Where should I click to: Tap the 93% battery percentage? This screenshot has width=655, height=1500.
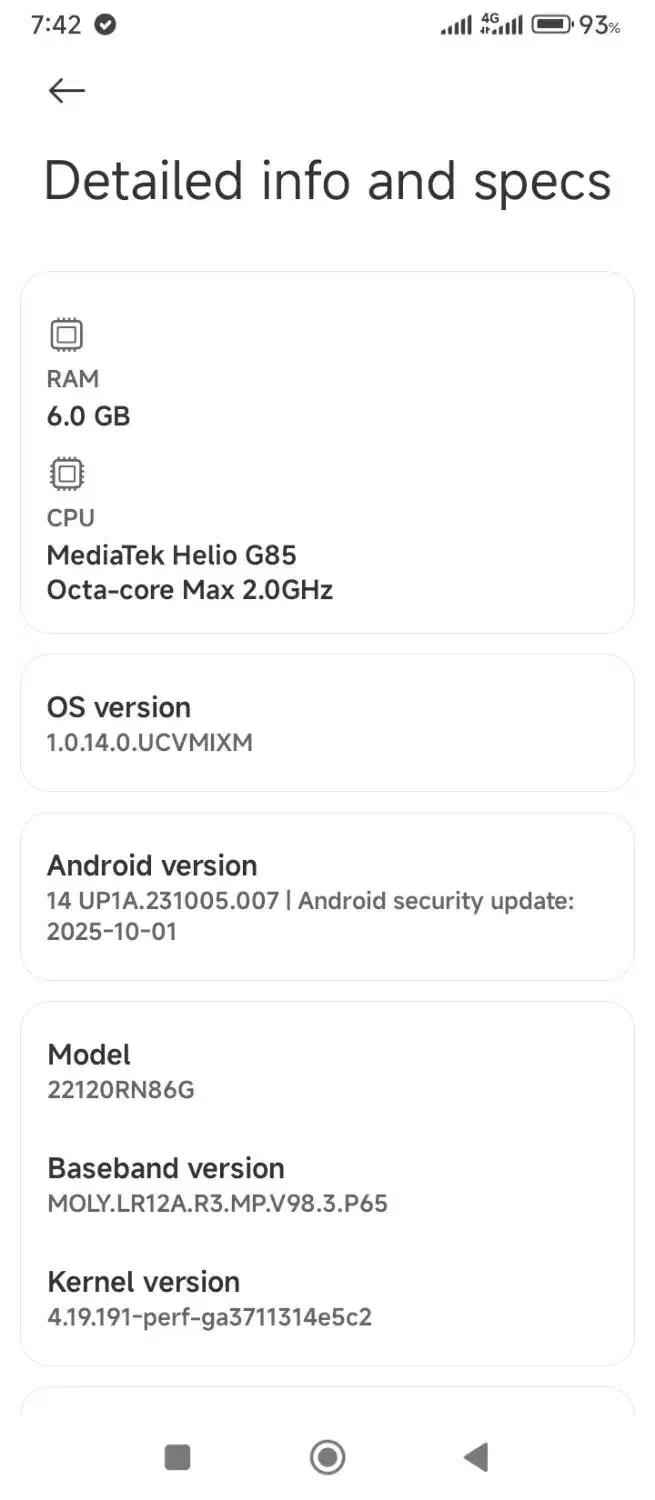pyautogui.click(x=600, y=25)
